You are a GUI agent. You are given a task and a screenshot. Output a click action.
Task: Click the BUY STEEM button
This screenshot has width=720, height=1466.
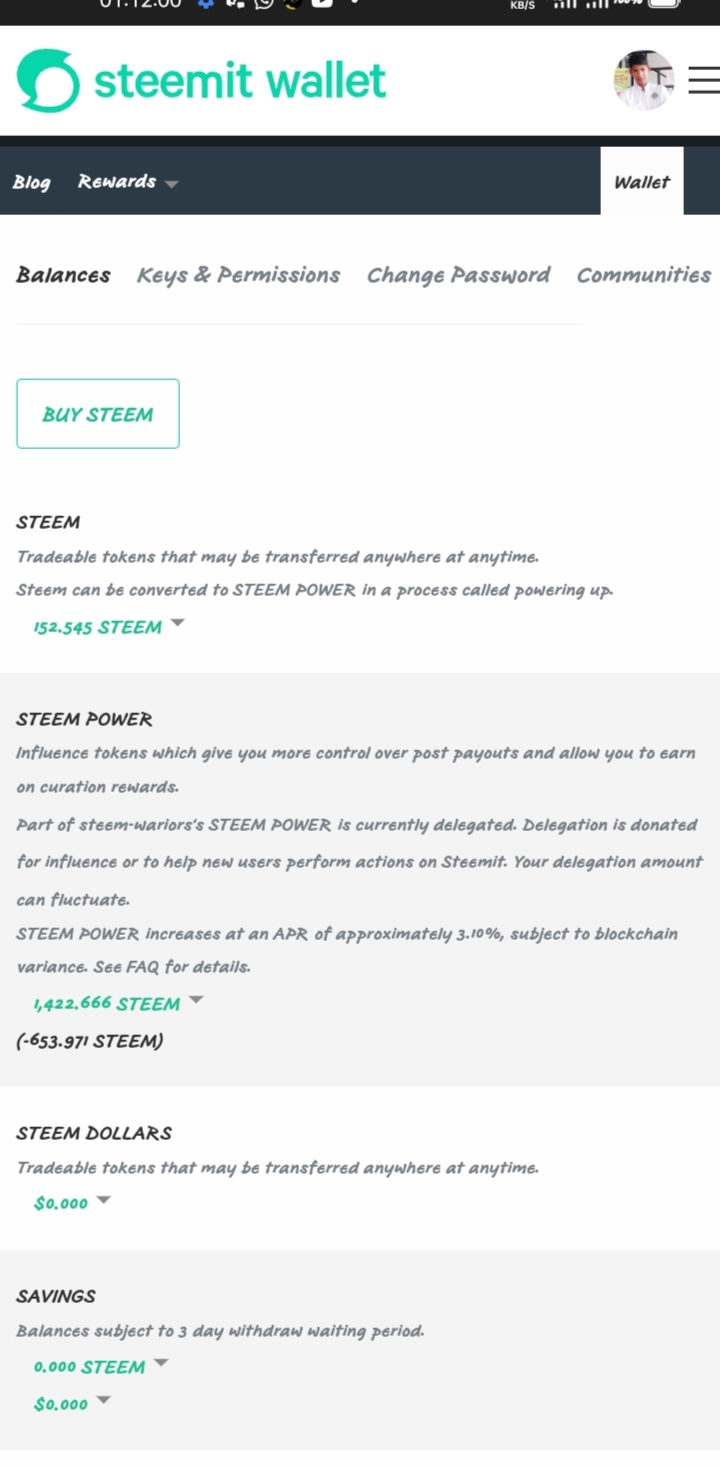98,414
